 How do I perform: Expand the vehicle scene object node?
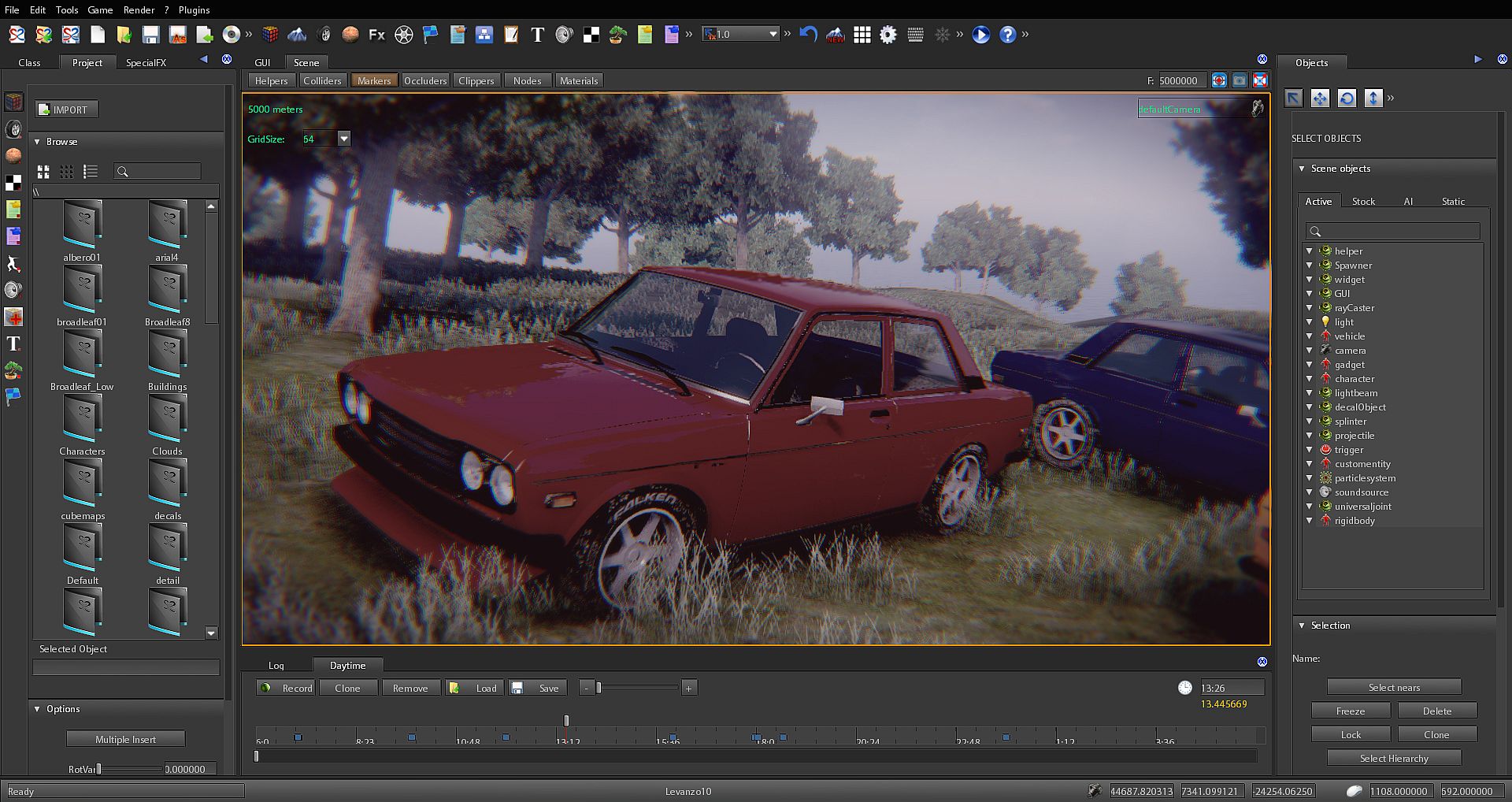[1309, 336]
